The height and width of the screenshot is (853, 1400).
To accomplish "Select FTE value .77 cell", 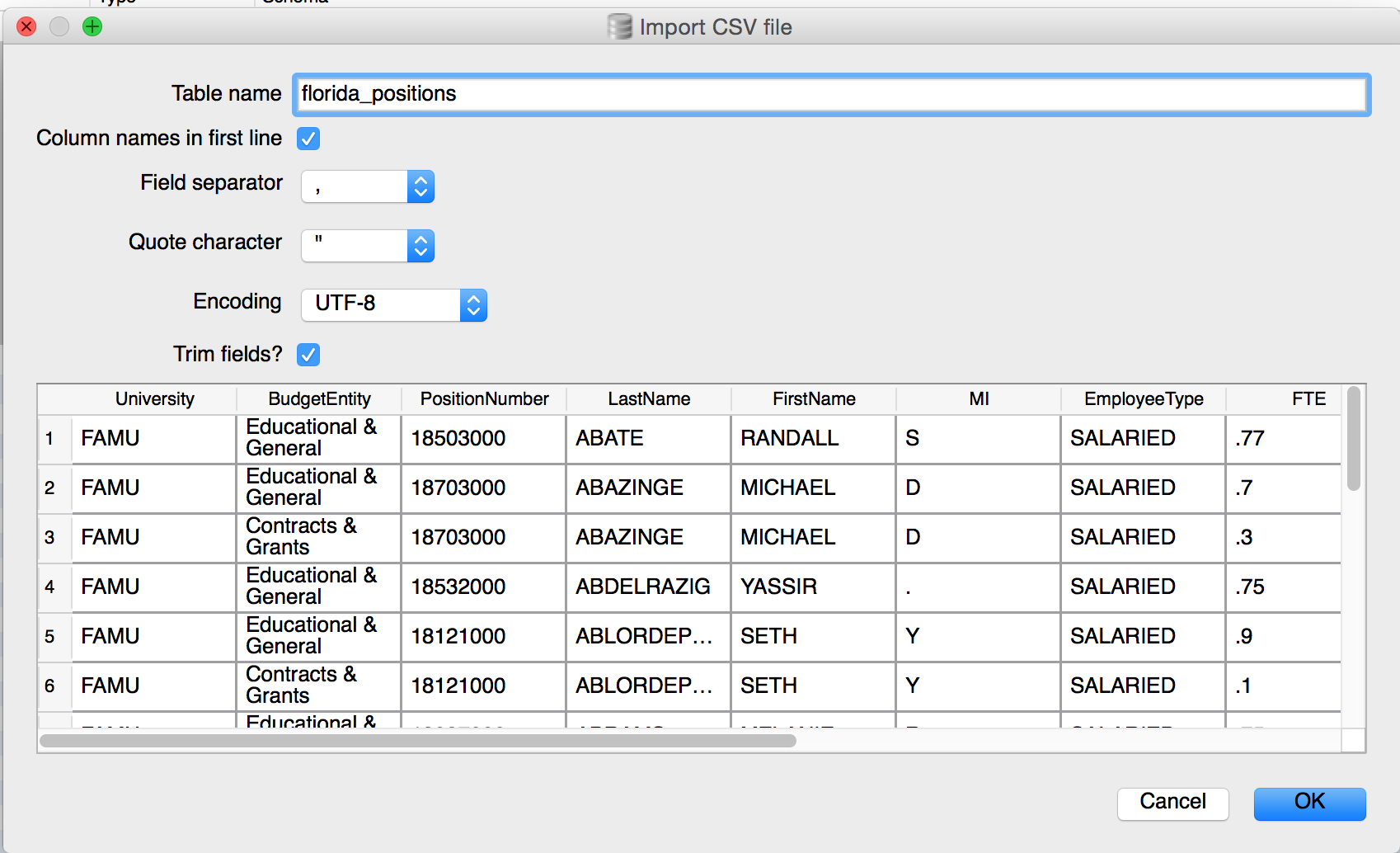I will pos(1284,439).
